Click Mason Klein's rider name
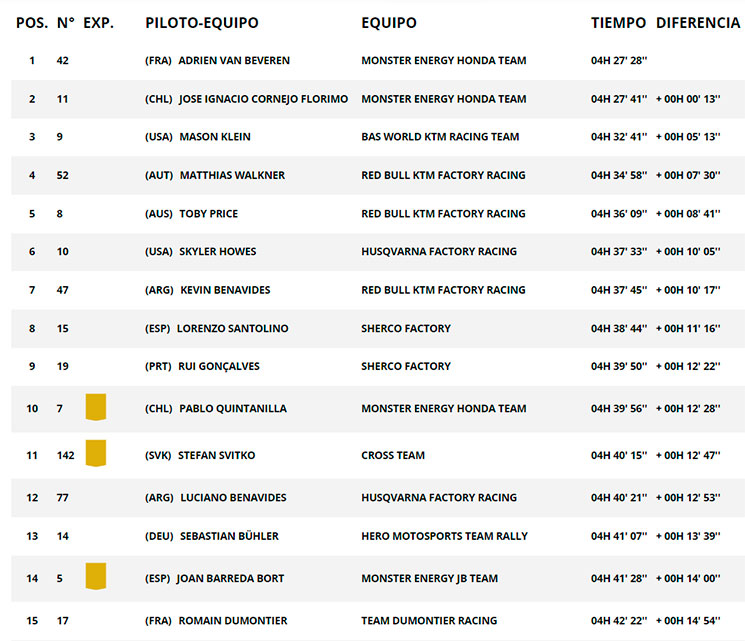This screenshot has width=745, height=641. 215,137
